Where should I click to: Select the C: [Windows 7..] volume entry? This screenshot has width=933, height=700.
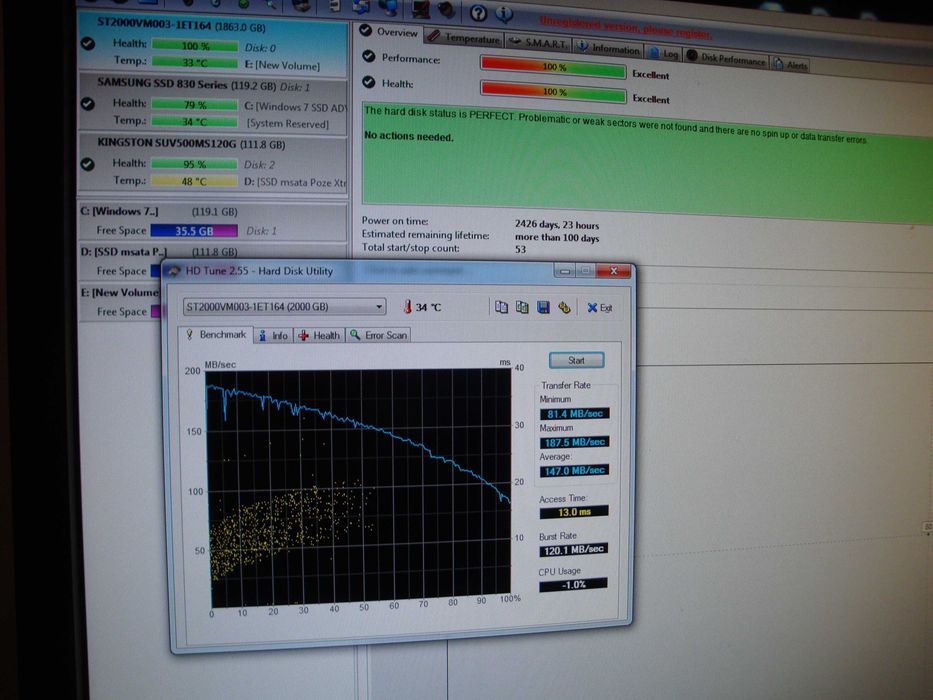(212, 221)
